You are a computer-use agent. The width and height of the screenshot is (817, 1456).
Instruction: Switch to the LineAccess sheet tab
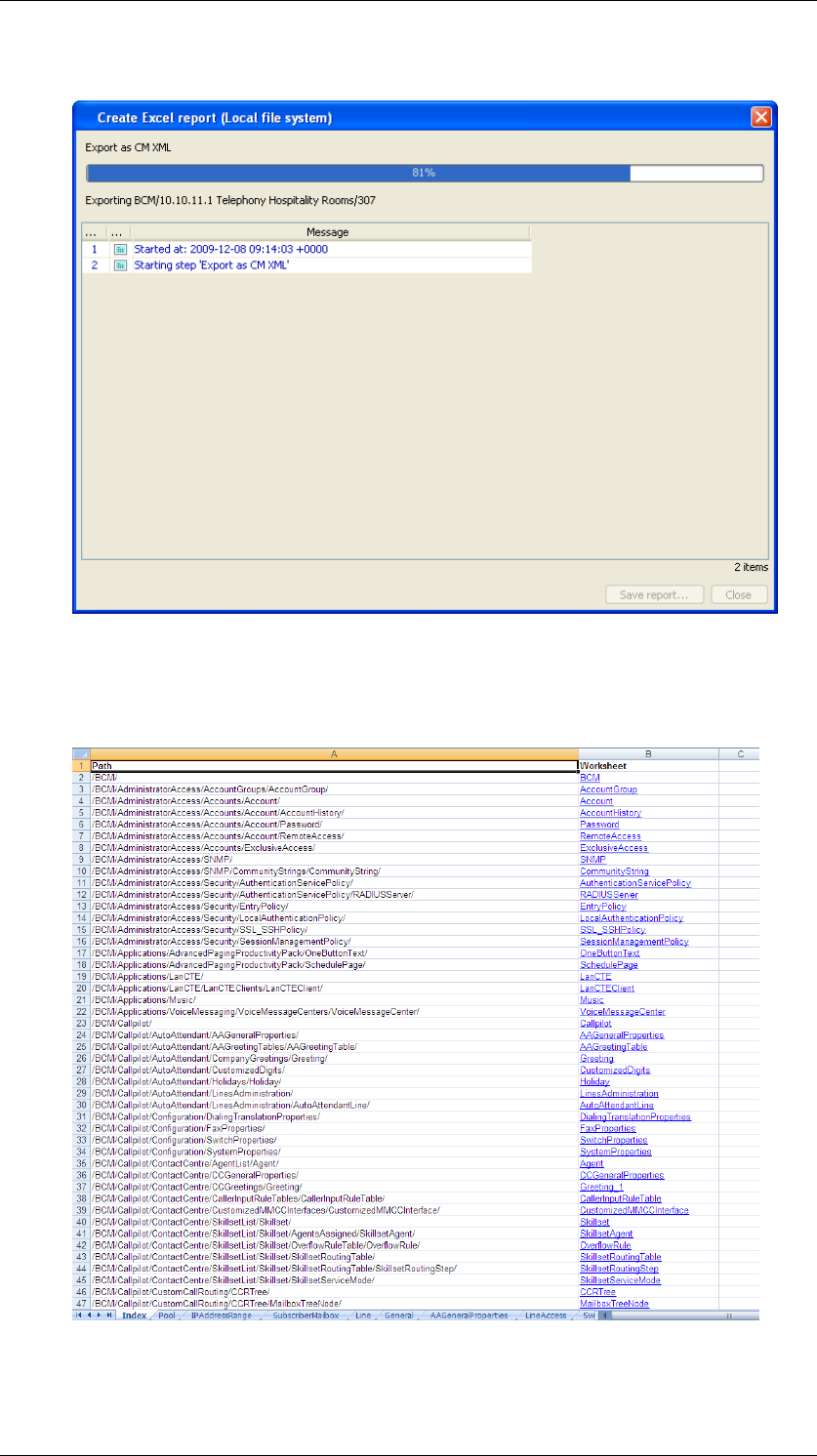pyautogui.click(x=546, y=1315)
